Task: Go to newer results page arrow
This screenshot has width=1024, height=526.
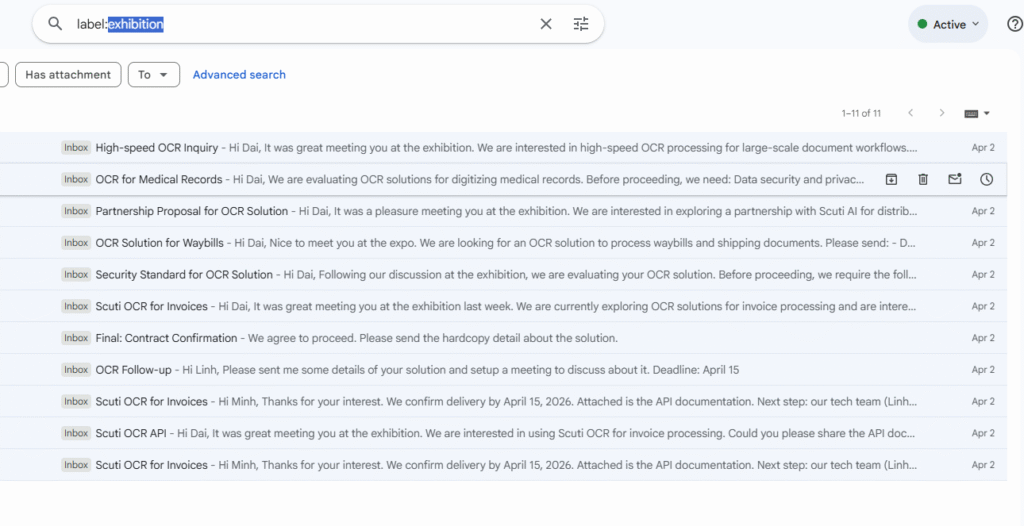Action: tap(910, 113)
